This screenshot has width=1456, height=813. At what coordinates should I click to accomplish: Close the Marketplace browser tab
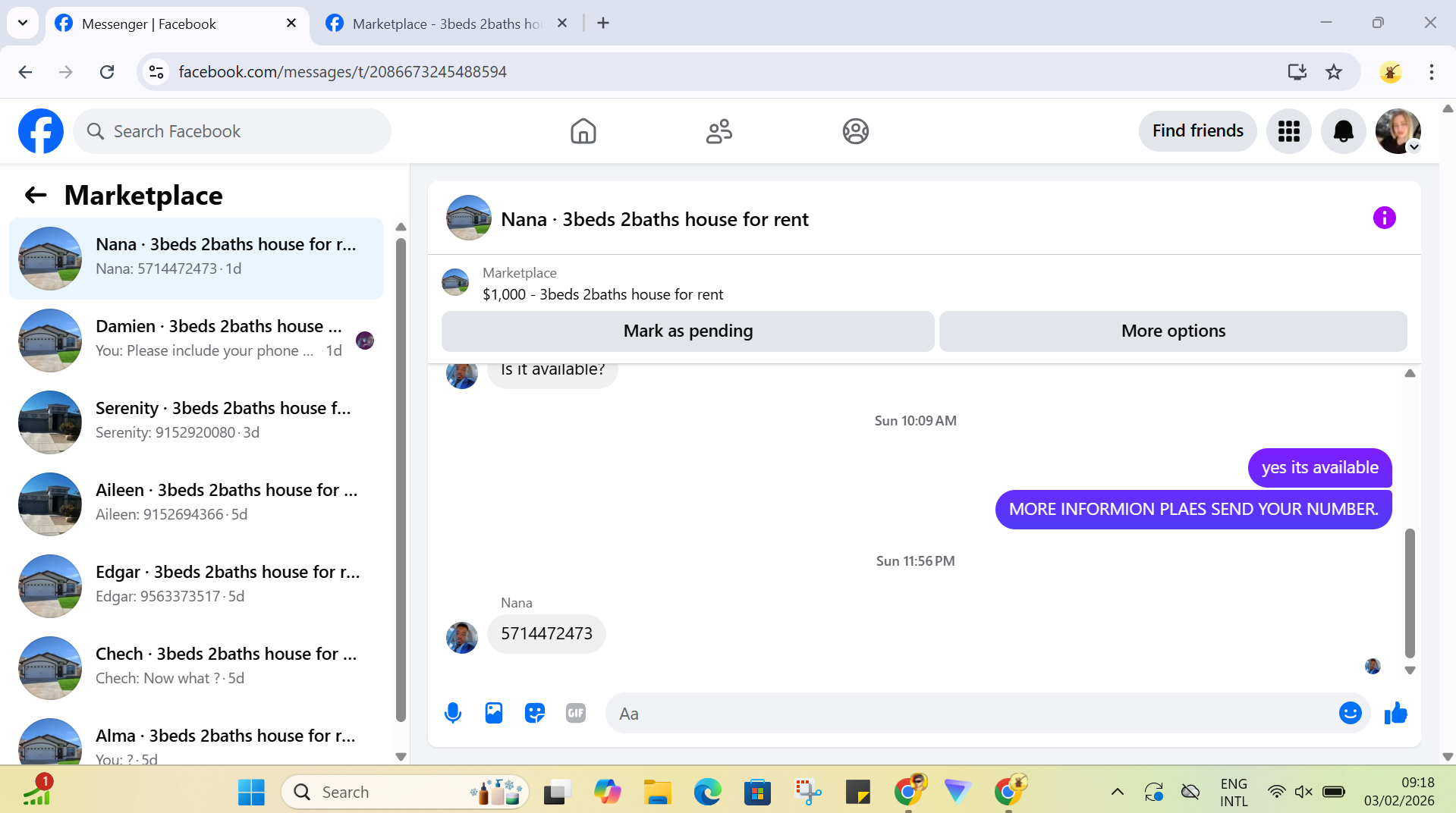[x=562, y=24]
